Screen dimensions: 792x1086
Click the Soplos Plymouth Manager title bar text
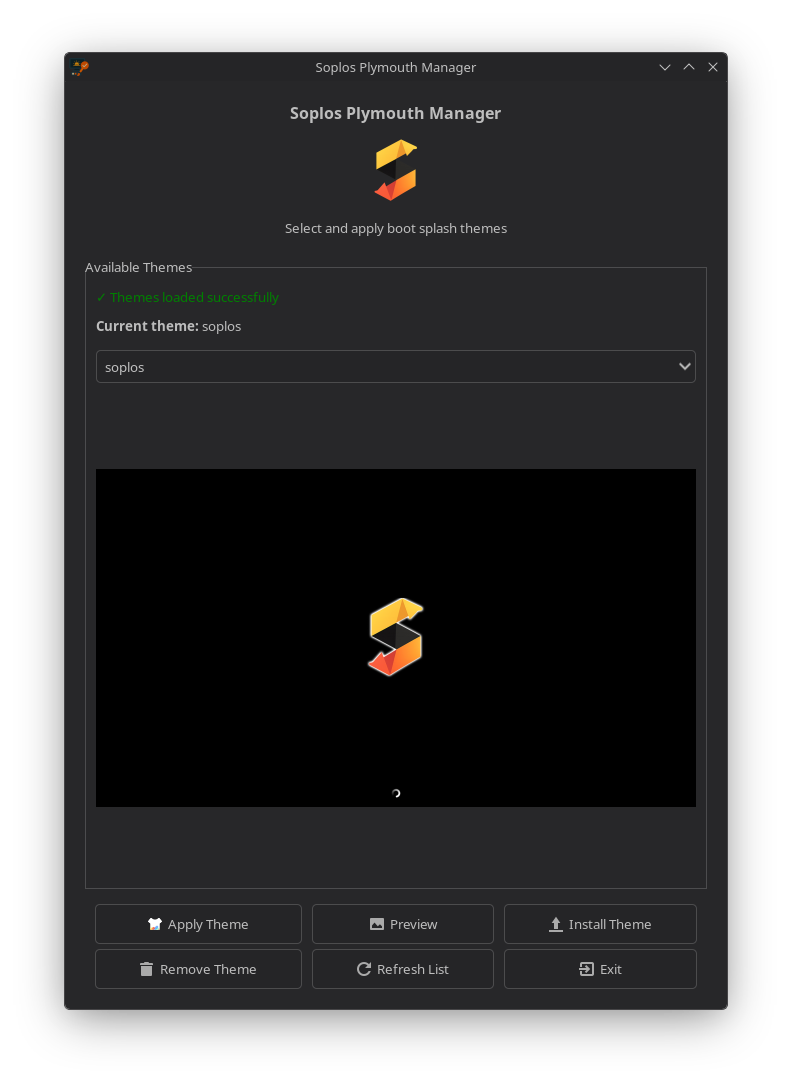click(x=395, y=67)
